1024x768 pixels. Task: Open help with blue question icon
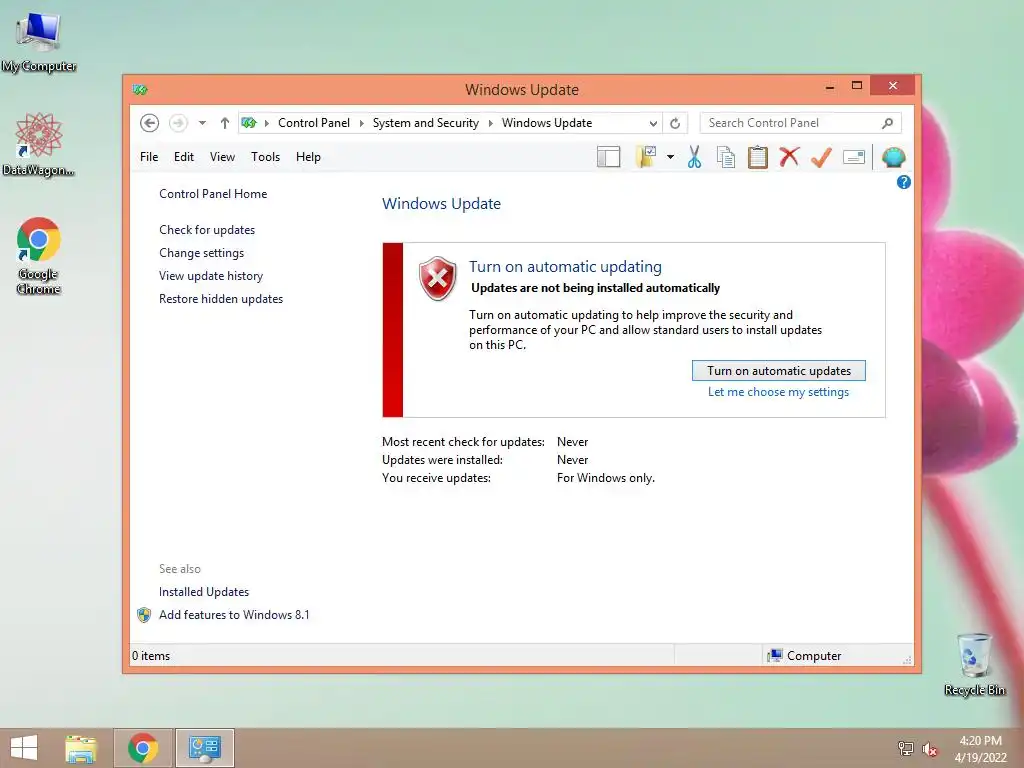pyautogui.click(x=904, y=182)
